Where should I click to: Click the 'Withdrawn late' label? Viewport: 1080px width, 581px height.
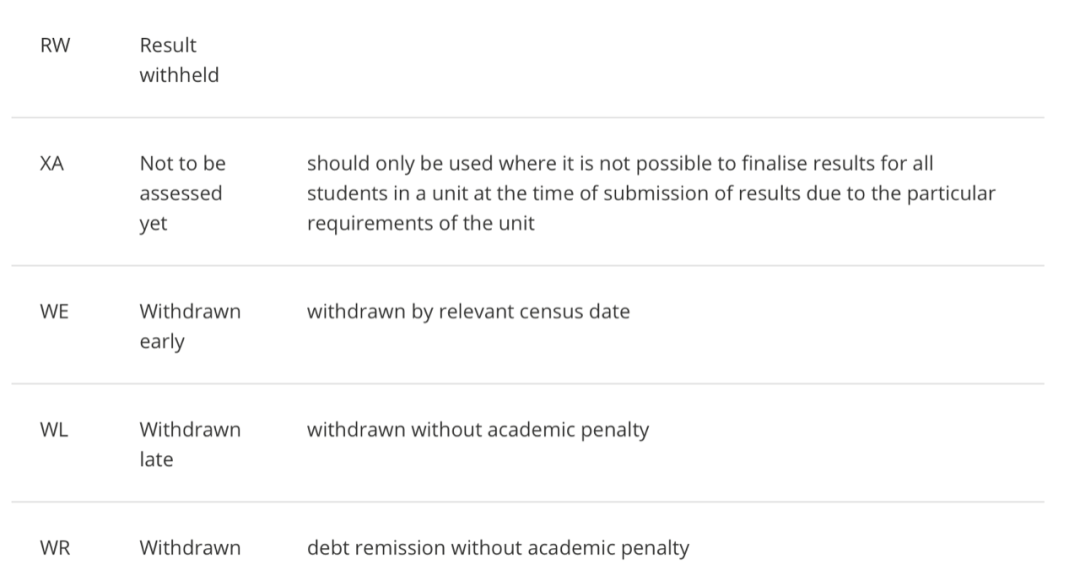tap(190, 445)
